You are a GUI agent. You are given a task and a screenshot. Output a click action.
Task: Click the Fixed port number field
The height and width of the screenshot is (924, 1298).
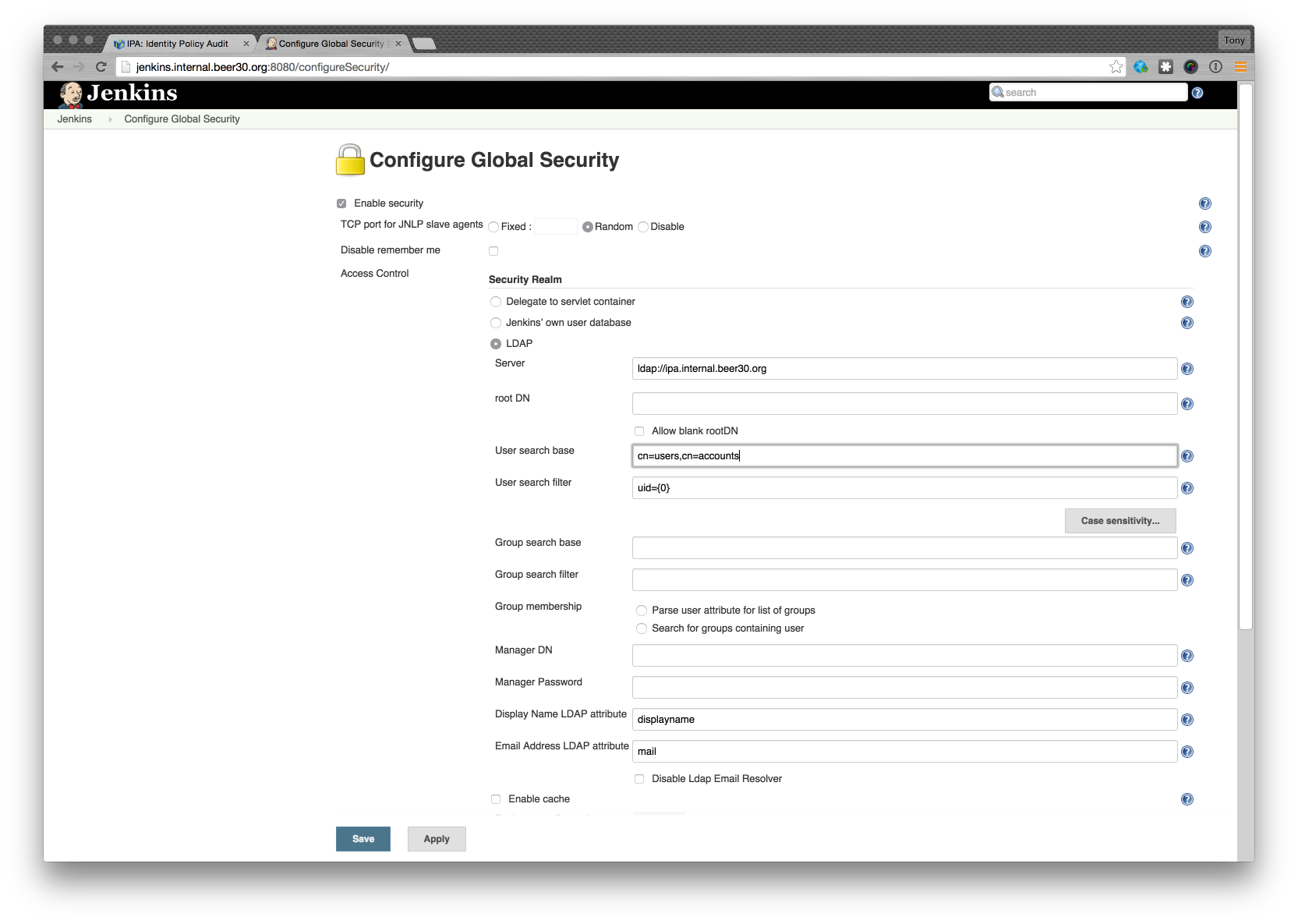(x=556, y=227)
